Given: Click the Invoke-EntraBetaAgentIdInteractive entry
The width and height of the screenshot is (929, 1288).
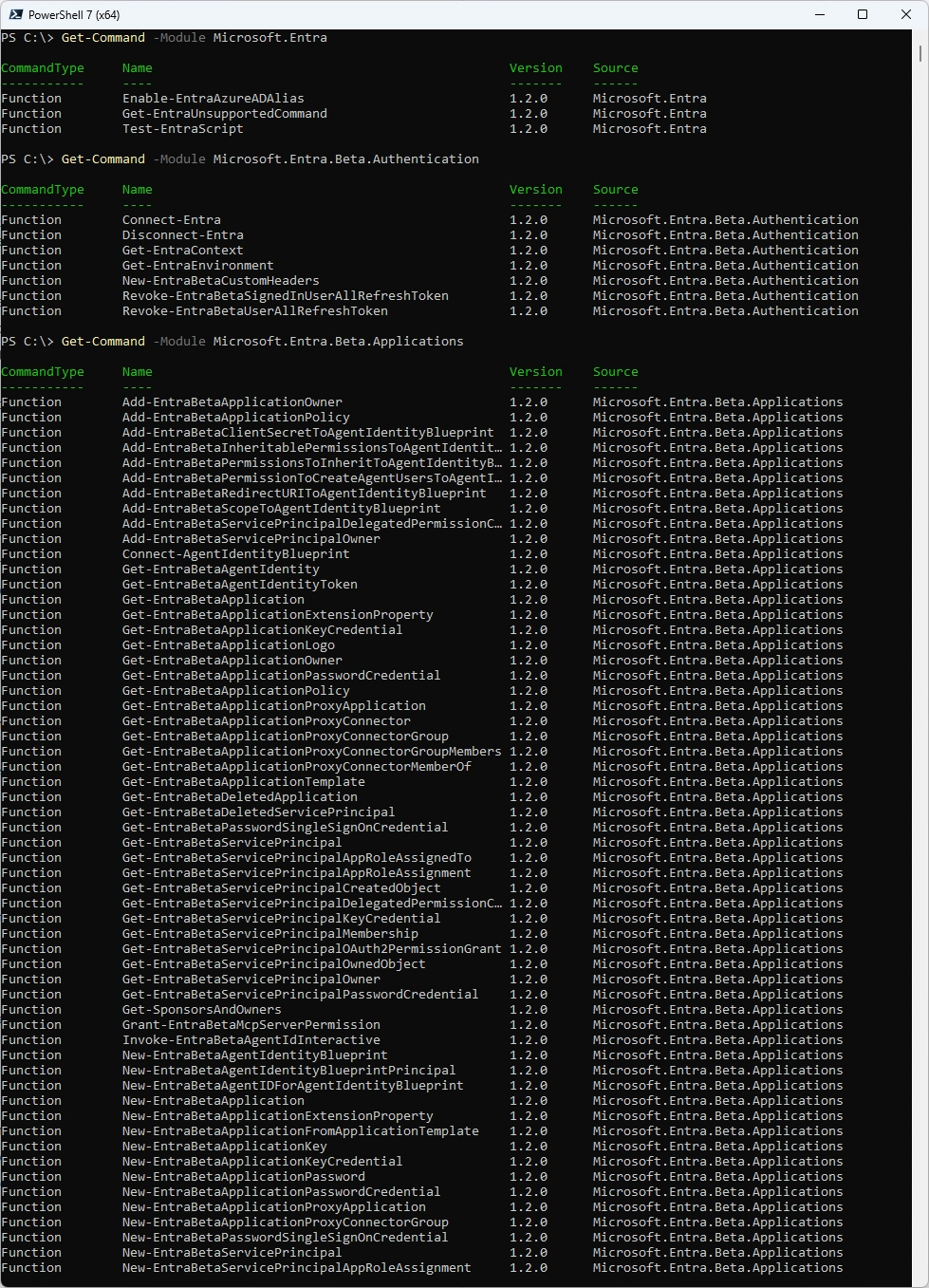Looking at the screenshot, I should point(251,1040).
